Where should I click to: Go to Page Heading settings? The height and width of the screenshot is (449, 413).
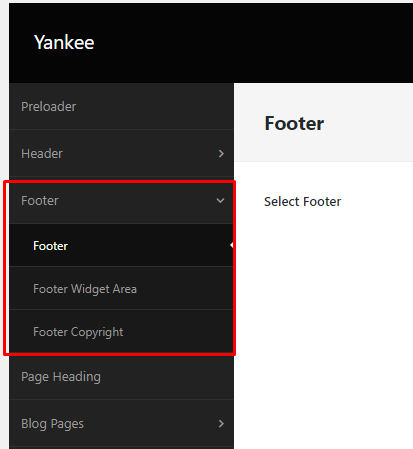point(121,377)
